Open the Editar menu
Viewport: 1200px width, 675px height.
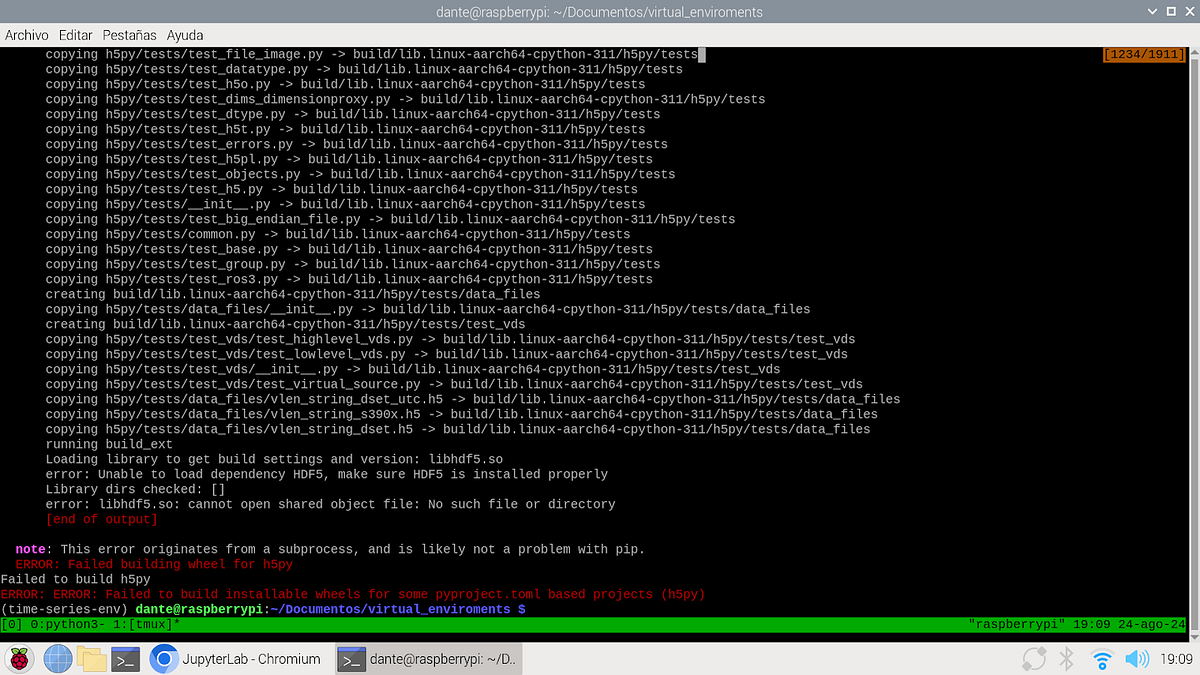pyautogui.click(x=75, y=35)
